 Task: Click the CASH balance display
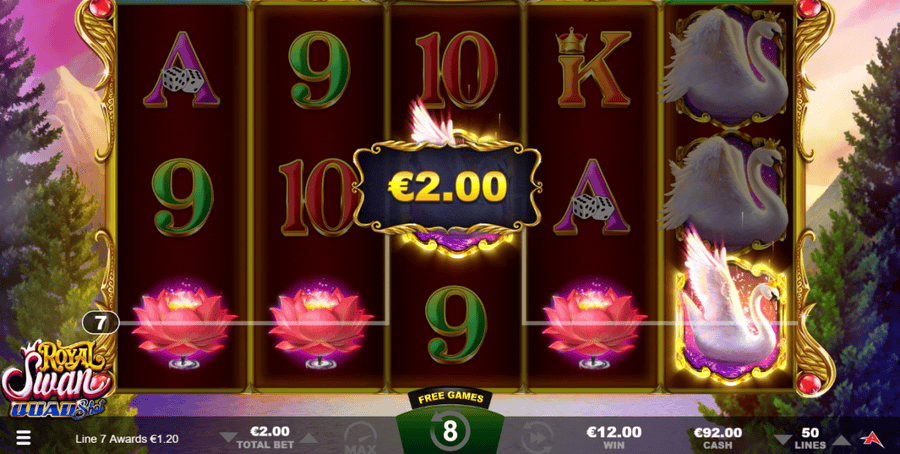click(718, 438)
